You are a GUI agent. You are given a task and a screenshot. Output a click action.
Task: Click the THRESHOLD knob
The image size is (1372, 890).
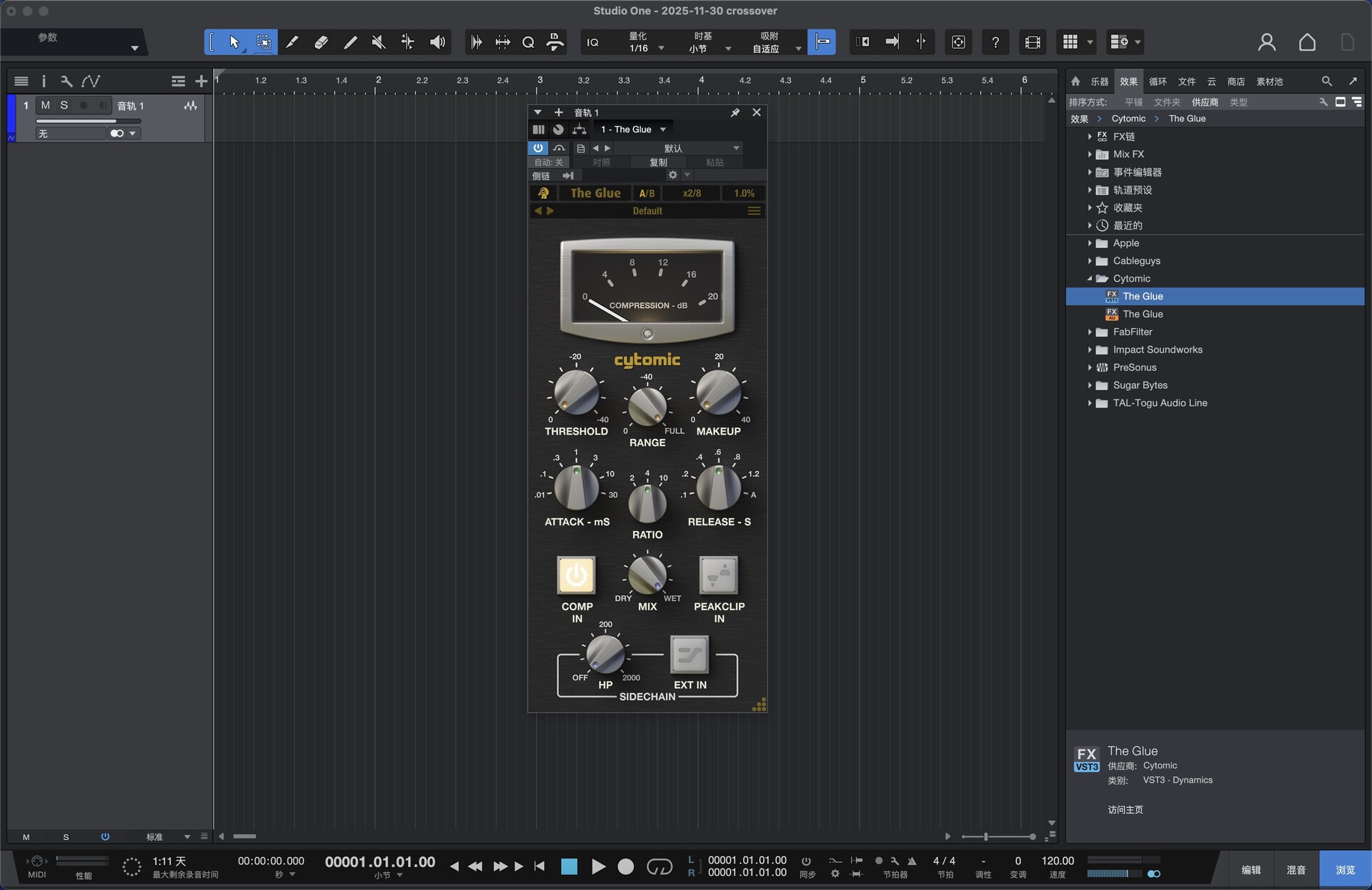tap(576, 392)
